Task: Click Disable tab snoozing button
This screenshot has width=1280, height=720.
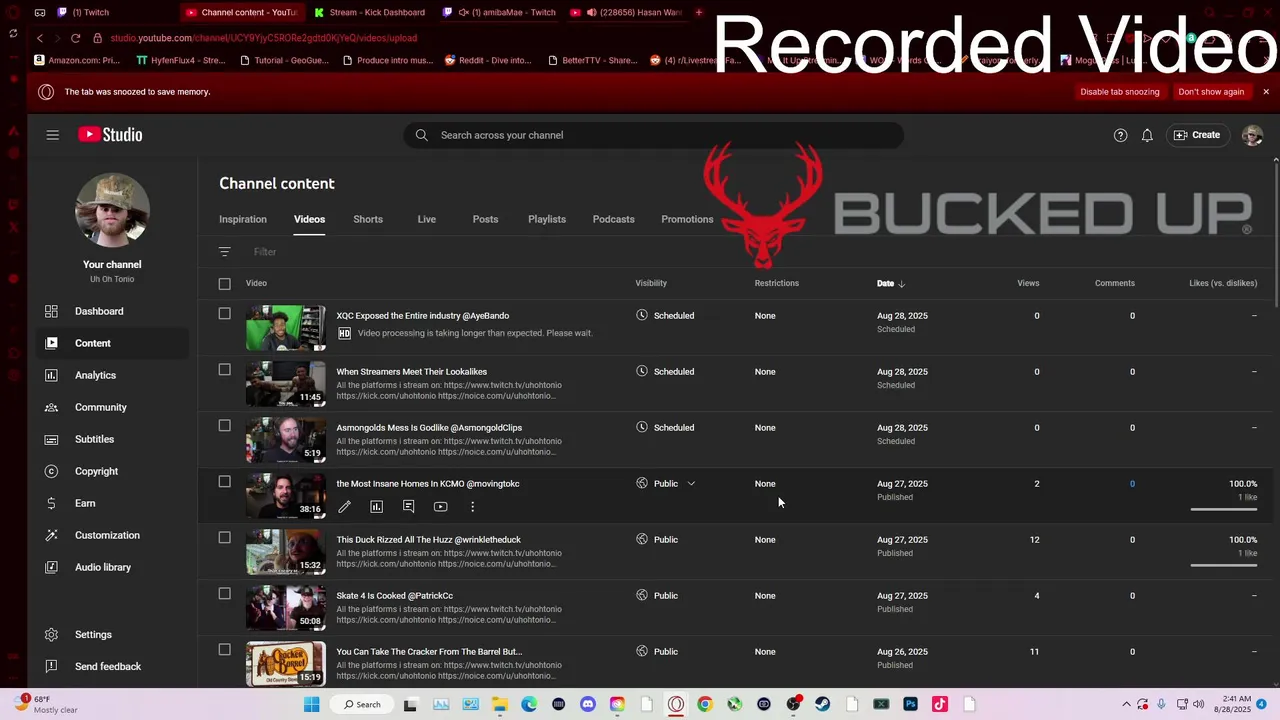Action: [x=1120, y=92]
